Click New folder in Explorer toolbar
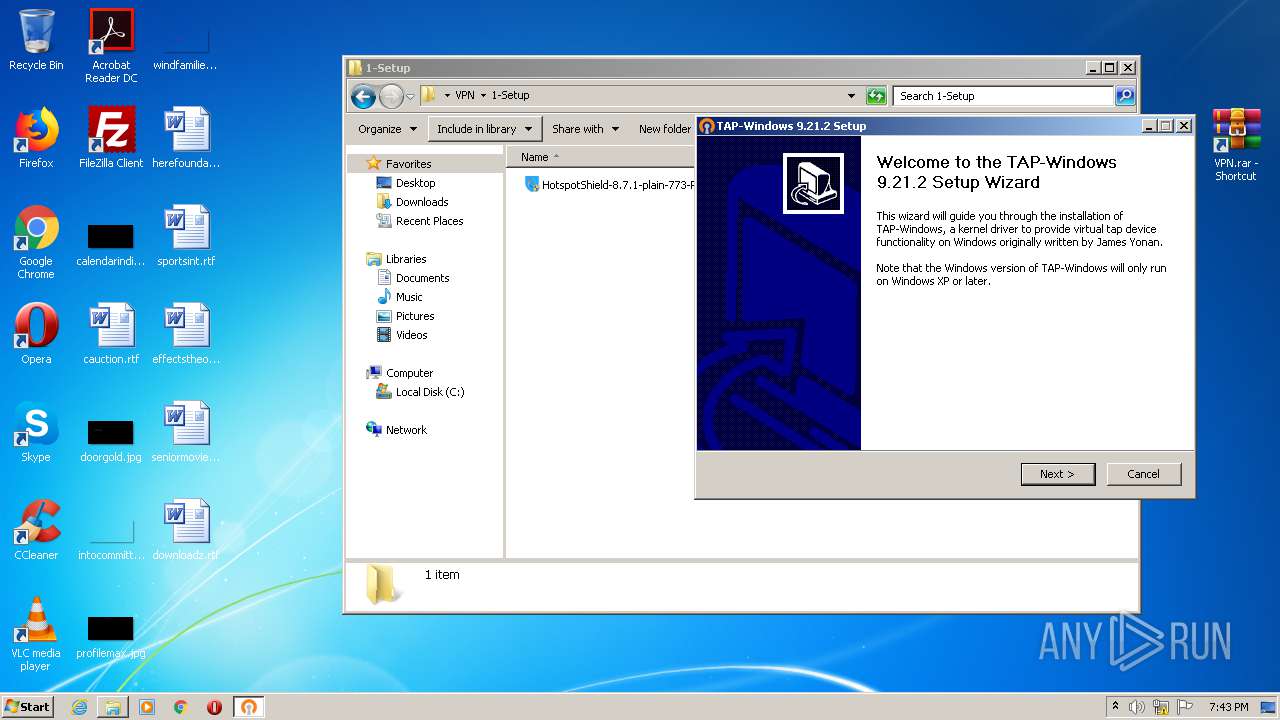 click(665, 129)
